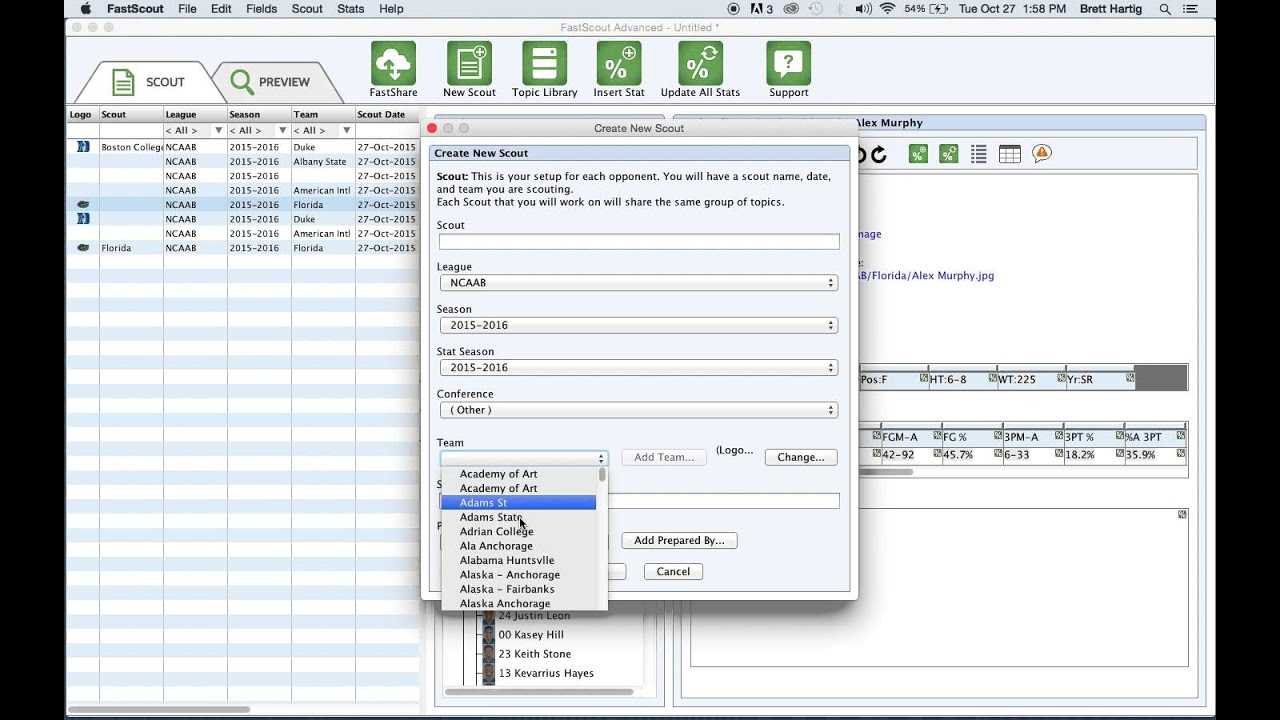
Task: Open the Apple menu
Action: tap(86, 9)
